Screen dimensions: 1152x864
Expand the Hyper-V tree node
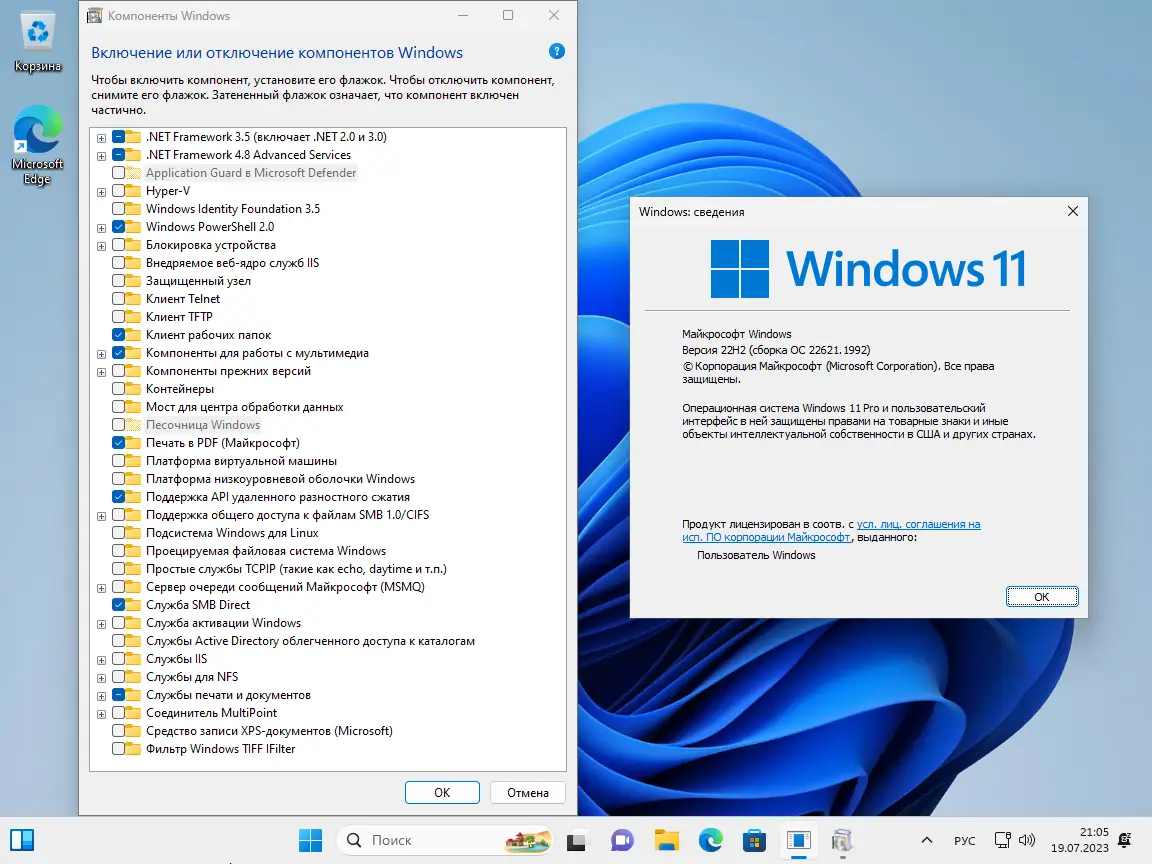point(101,192)
